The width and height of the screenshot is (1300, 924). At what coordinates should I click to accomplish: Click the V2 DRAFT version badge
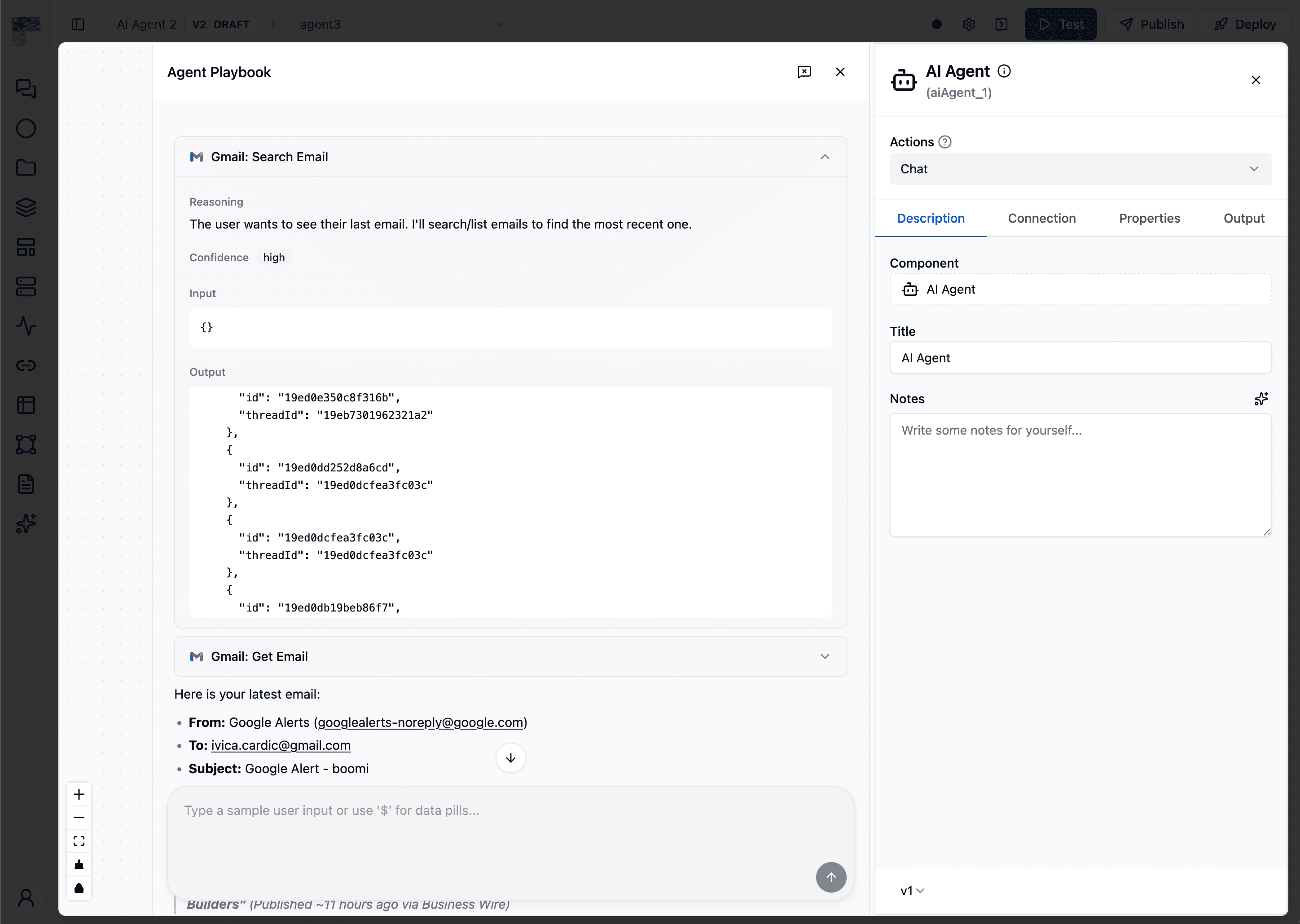click(221, 24)
